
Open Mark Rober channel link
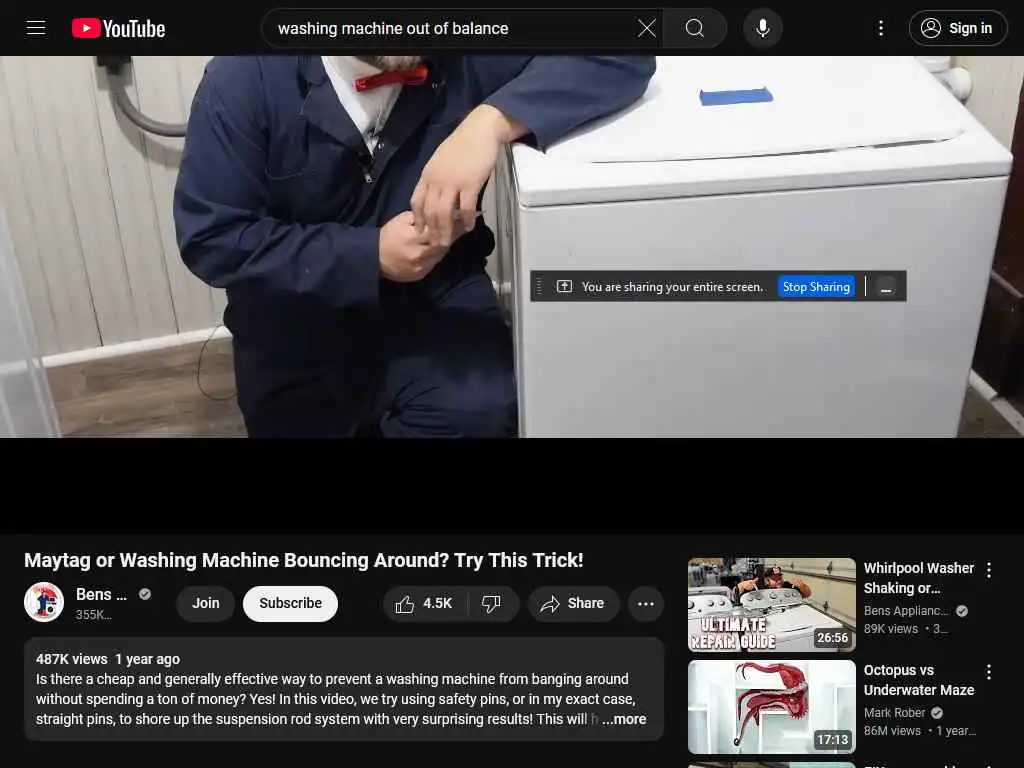pyautogui.click(x=894, y=712)
